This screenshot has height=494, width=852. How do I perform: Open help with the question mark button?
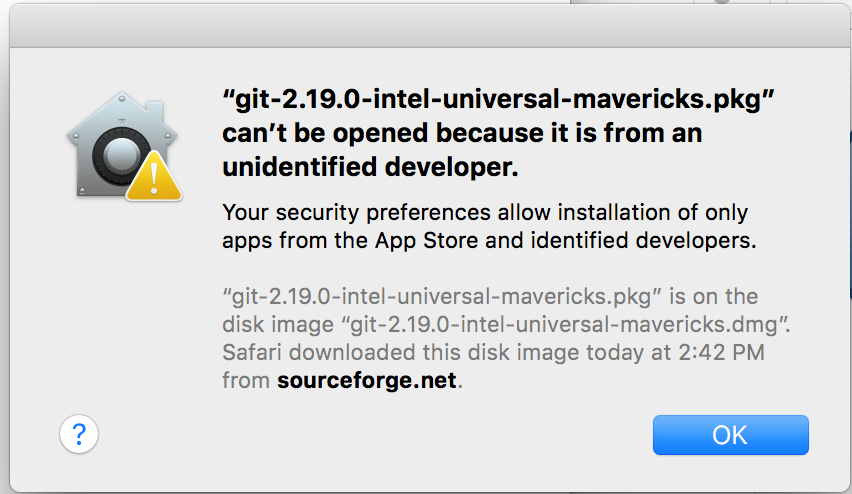coord(79,434)
